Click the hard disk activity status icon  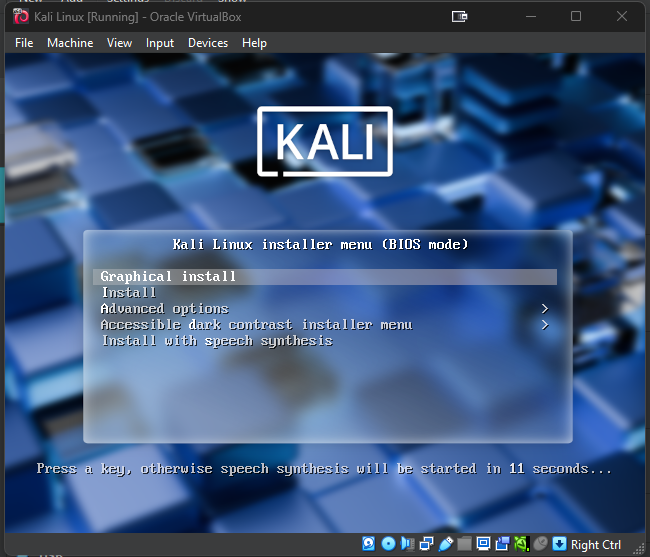click(x=369, y=543)
